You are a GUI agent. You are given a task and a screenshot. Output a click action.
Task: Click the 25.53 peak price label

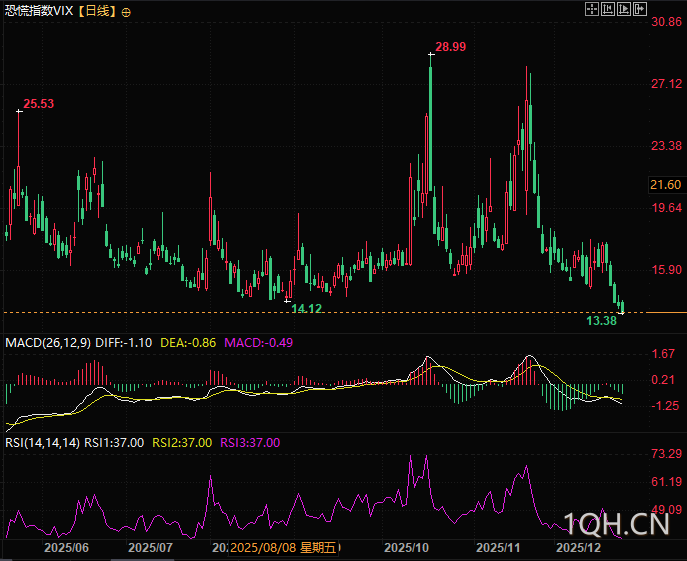[39, 103]
